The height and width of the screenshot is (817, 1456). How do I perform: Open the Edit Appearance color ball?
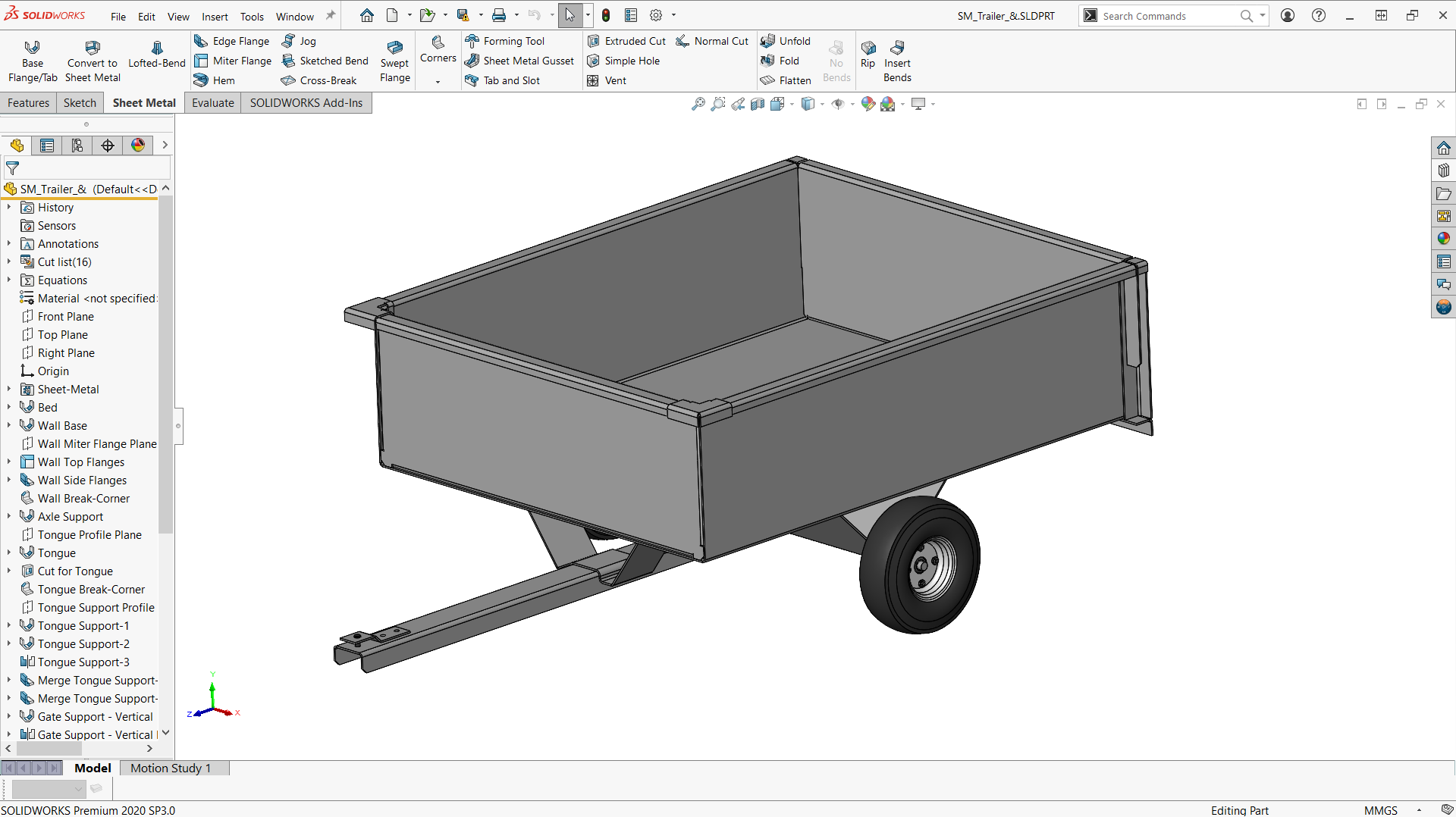(868, 104)
